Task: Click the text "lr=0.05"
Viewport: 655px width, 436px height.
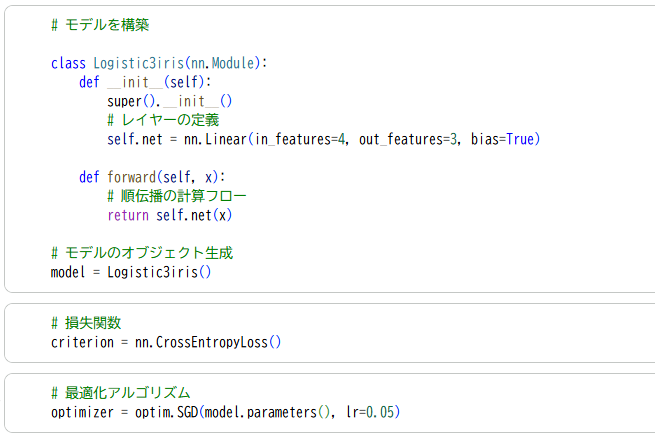Action: click(370, 412)
